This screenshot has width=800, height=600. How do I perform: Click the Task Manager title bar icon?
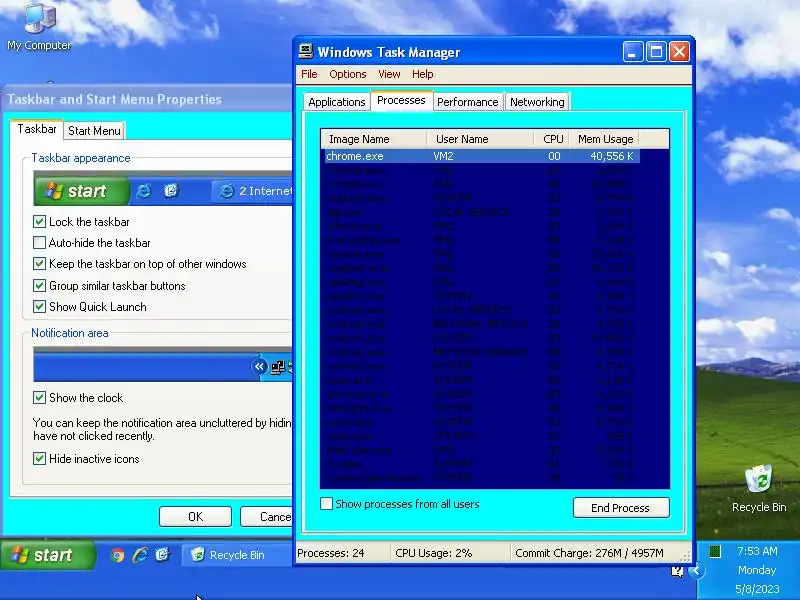(306, 52)
